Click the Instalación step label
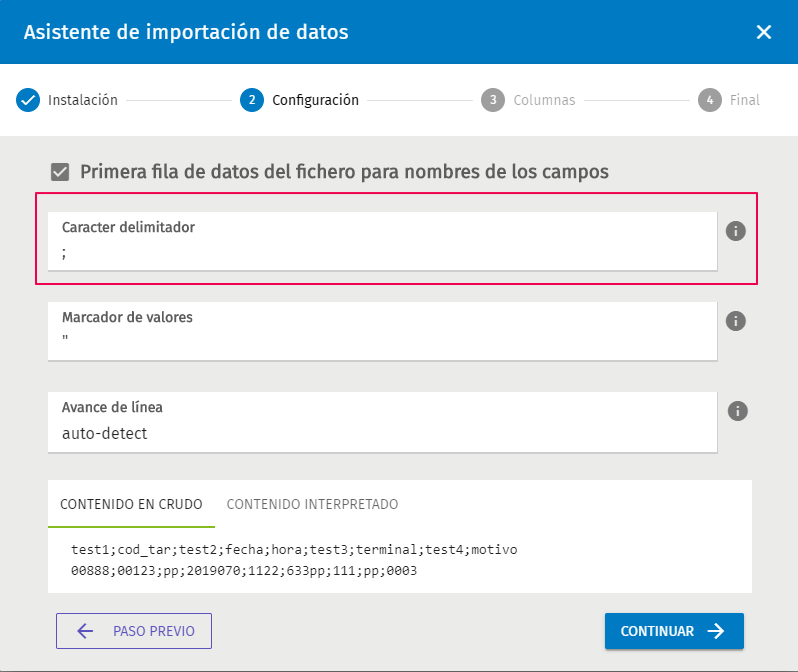The image size is (798, 672). pyautogui.click(x=83, y=100)
